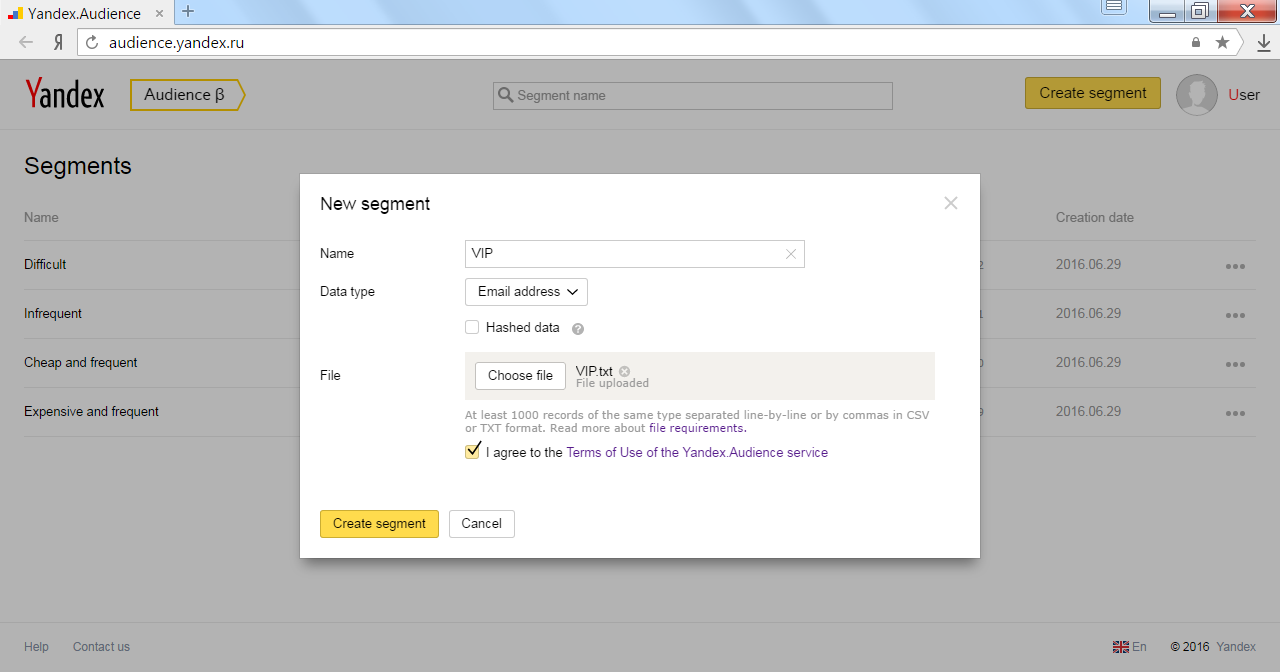Viewport: 1280px width, 672px height.
Task: Open options menu for Infrequent segment
Action: 1235,315
